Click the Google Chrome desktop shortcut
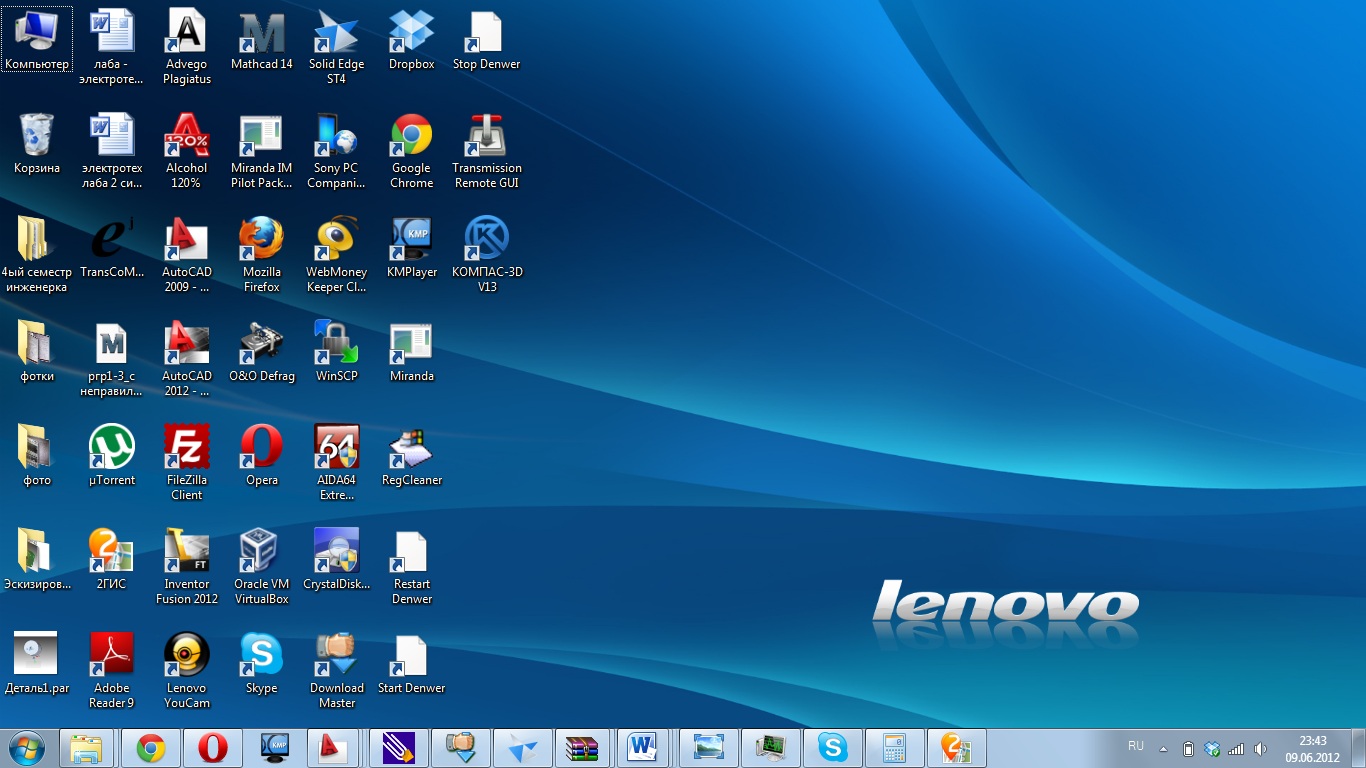 pyautogui.click(x=412, y=151)
